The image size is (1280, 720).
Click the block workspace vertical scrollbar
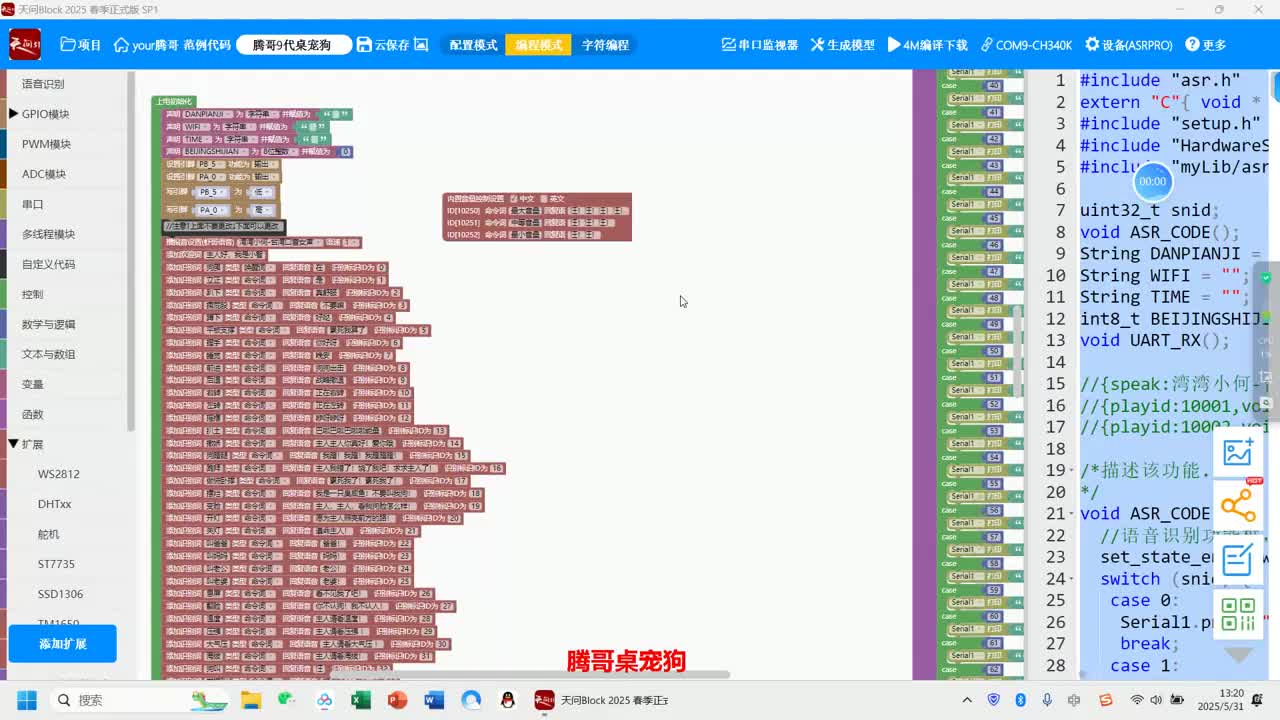pyautogui.click(x=1018, y=350)
